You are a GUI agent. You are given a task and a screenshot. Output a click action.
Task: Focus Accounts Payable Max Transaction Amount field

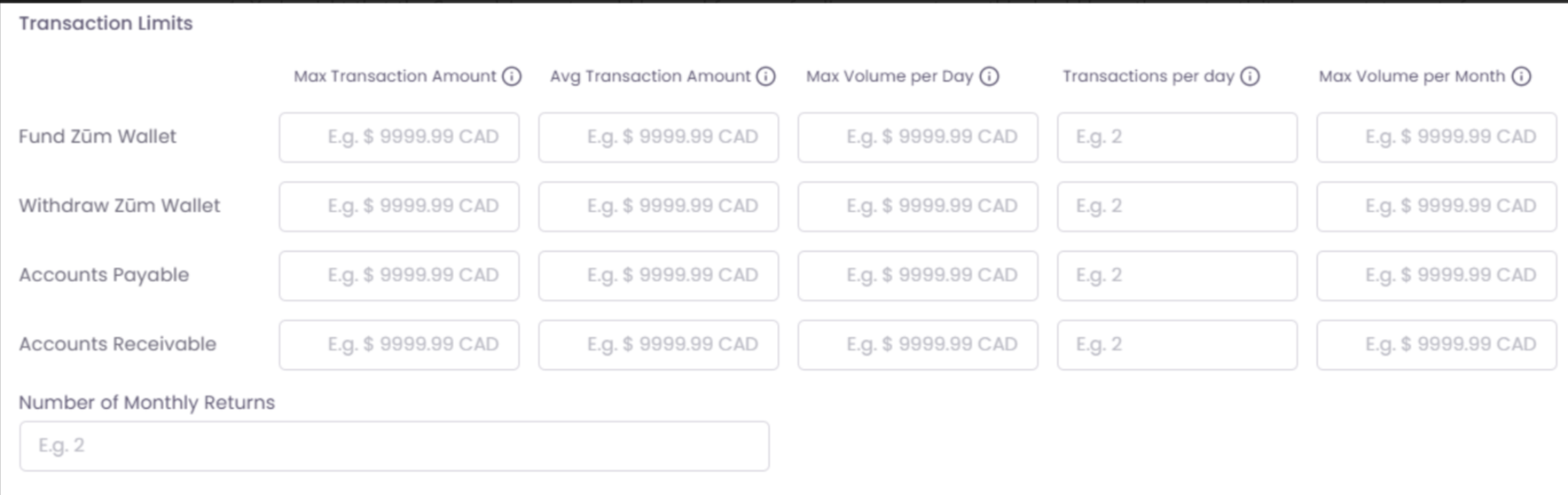399,276
